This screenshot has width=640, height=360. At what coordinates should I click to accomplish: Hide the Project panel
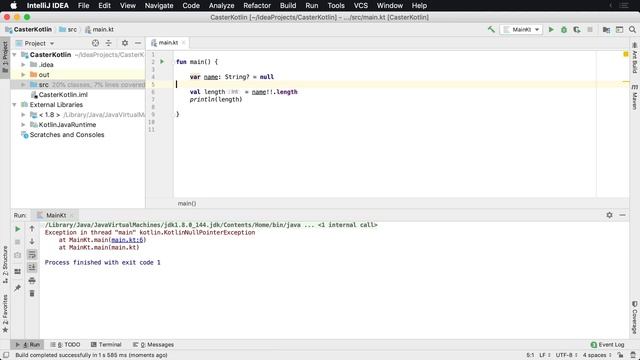138,43
